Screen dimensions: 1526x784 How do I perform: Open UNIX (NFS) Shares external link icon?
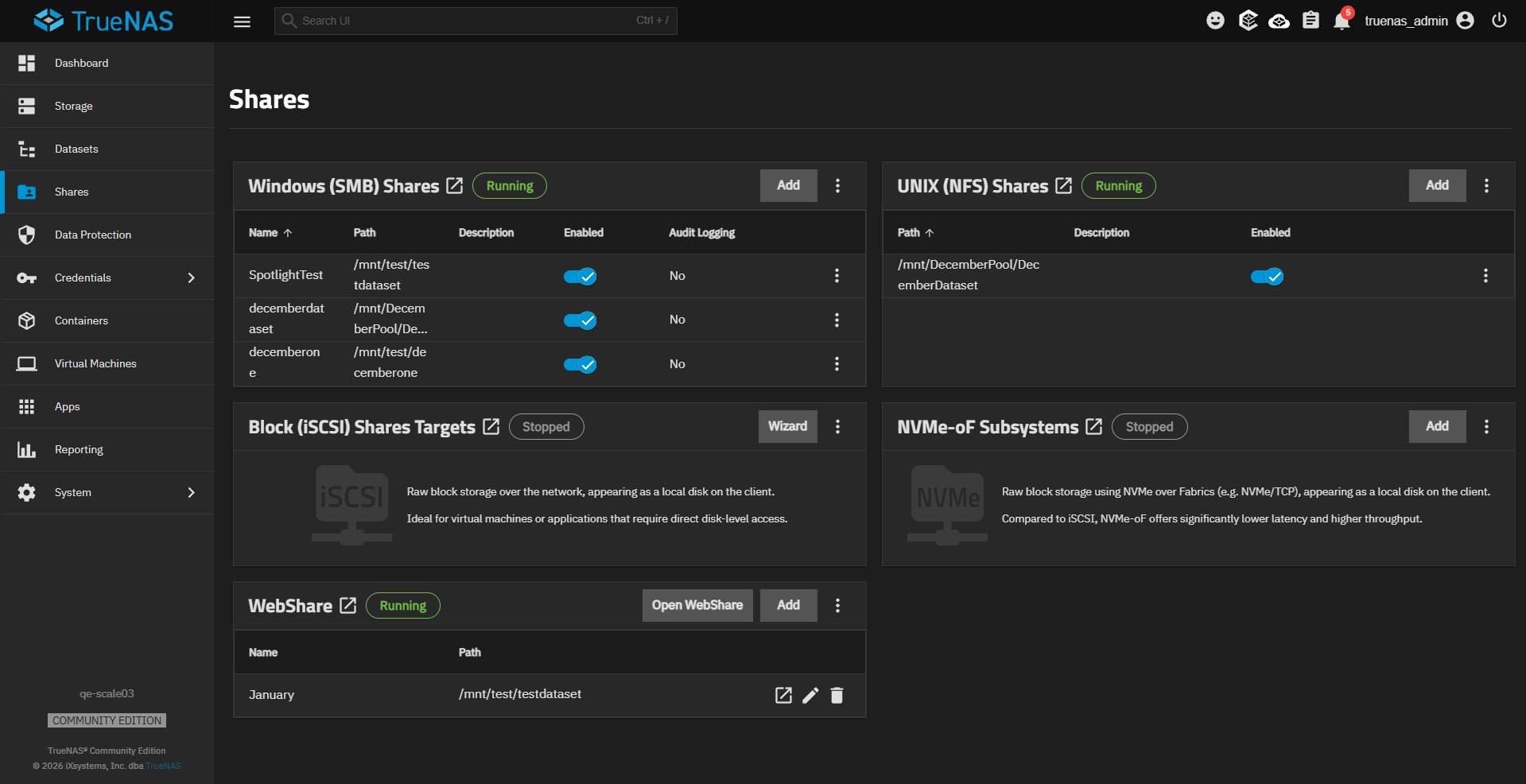click(x=1064, y=185)
